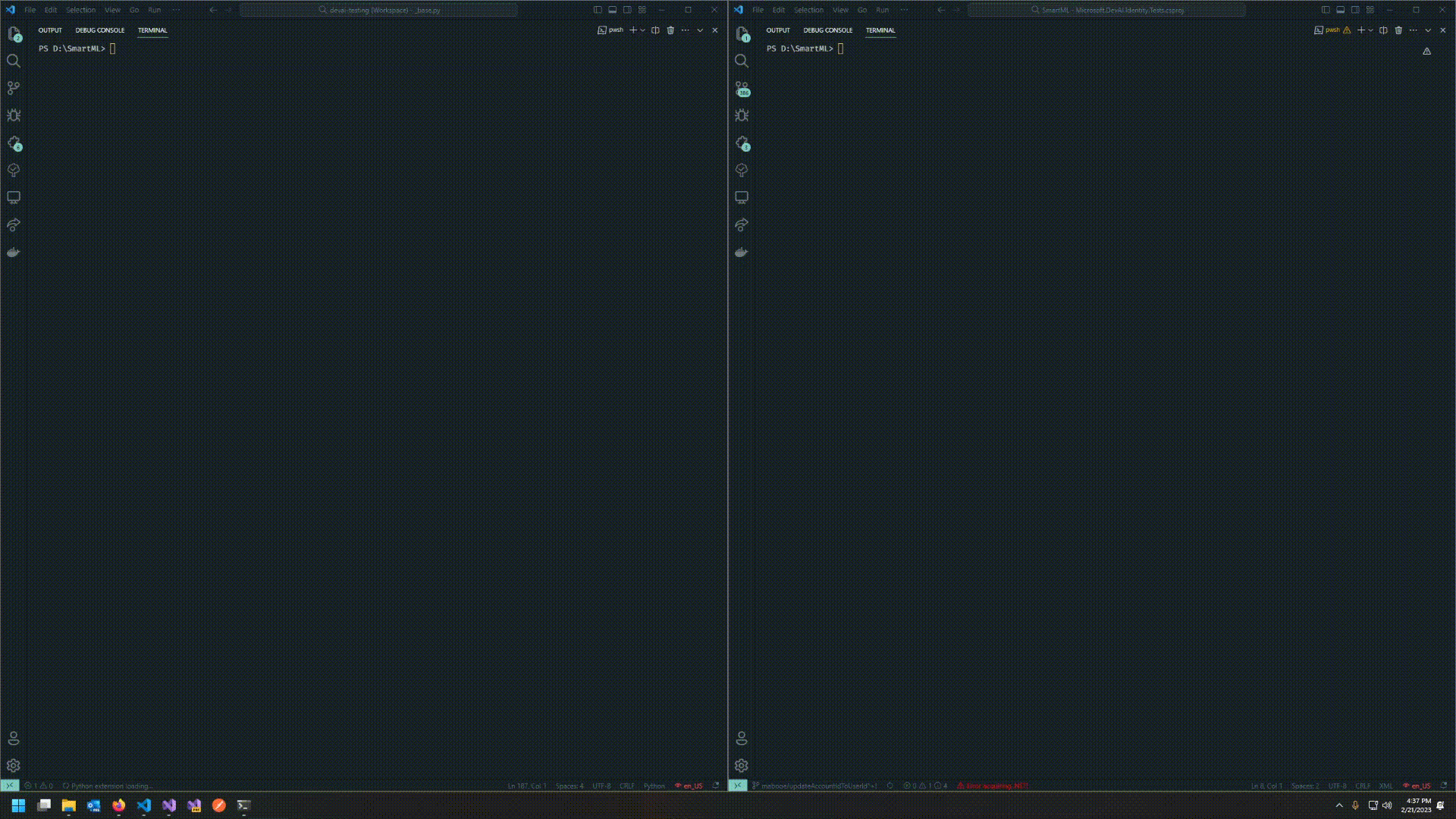Open the Docker extension sidebar

point(14,252)
